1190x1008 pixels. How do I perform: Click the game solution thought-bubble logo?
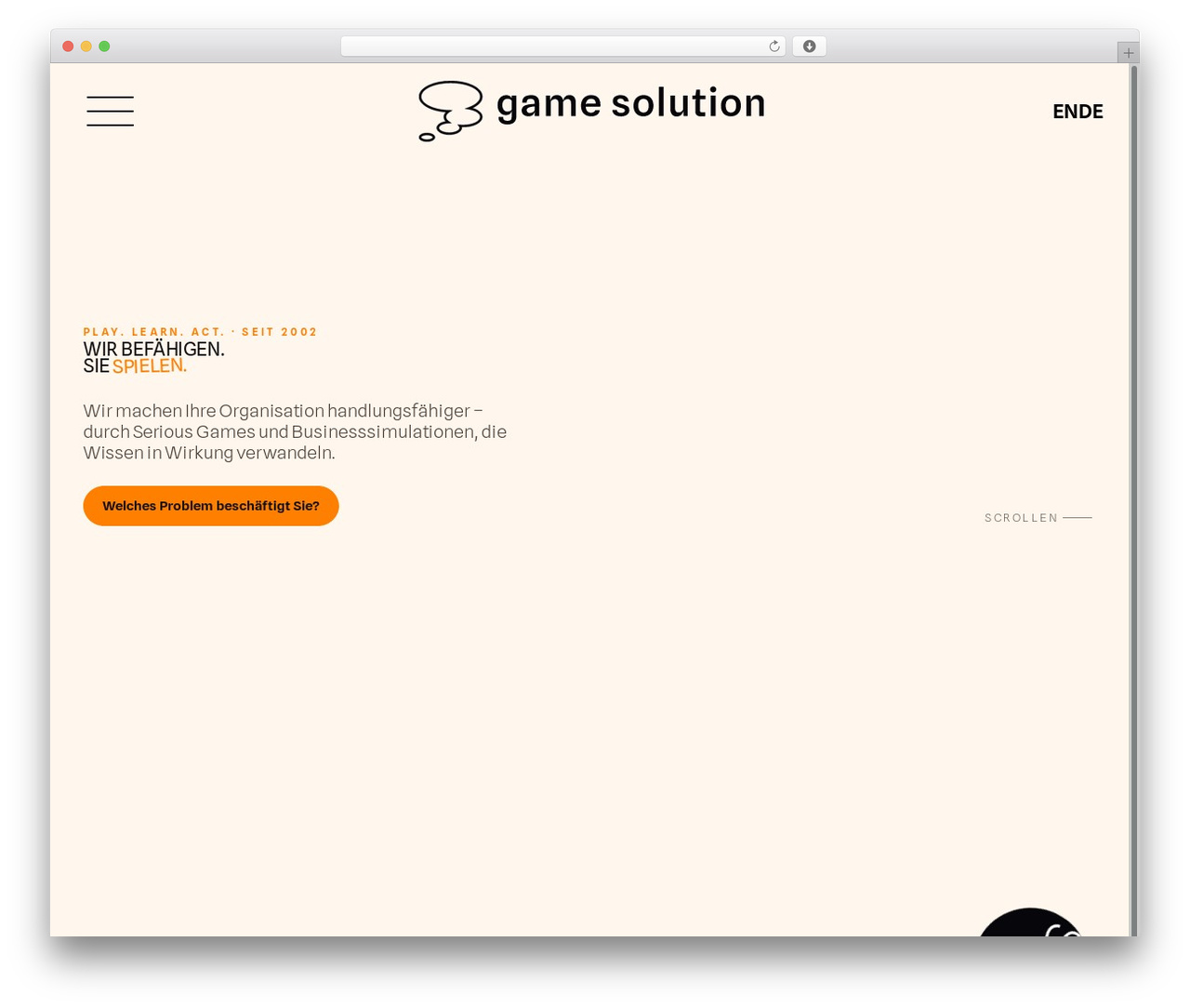pyautogui.click(x=451, y=111)
